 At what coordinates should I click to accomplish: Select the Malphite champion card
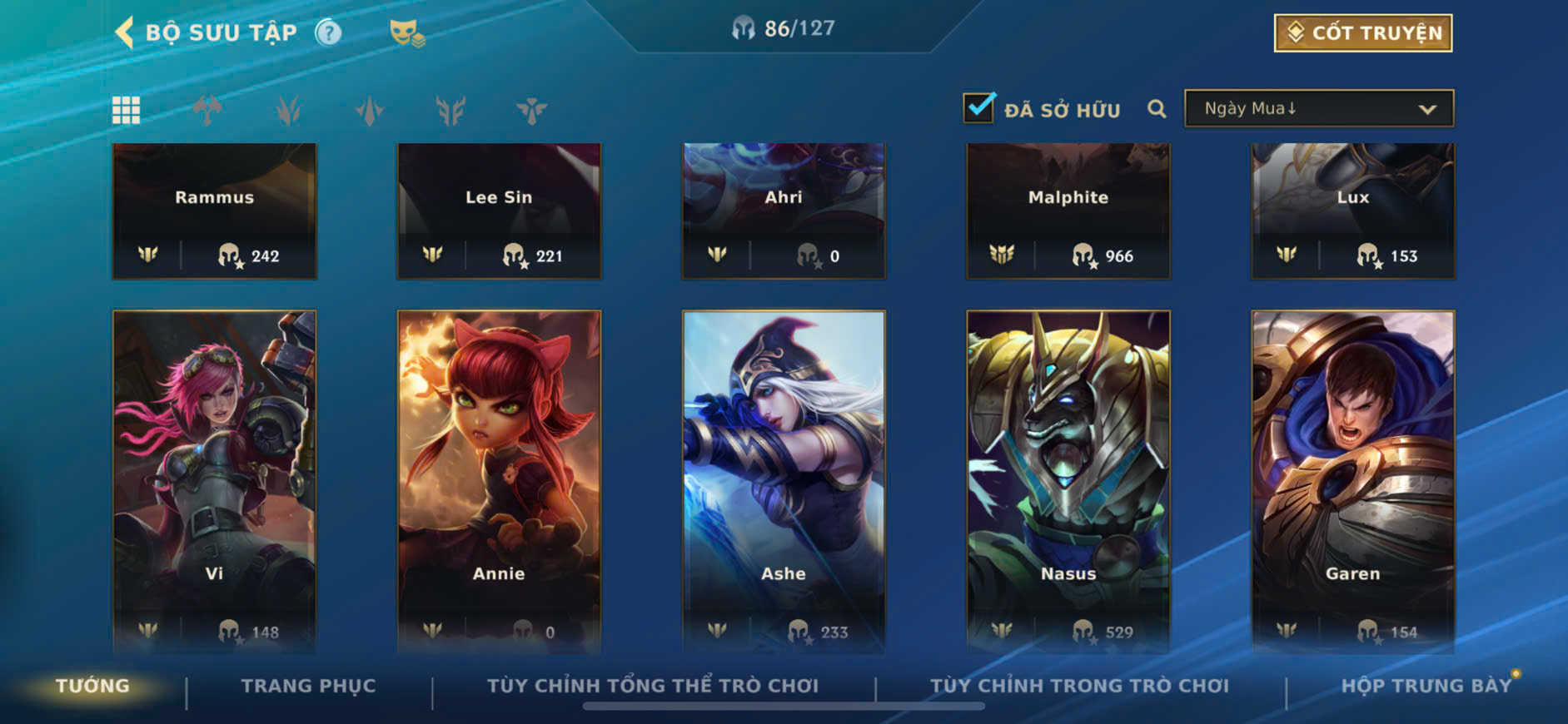(x=1068, y=211)
